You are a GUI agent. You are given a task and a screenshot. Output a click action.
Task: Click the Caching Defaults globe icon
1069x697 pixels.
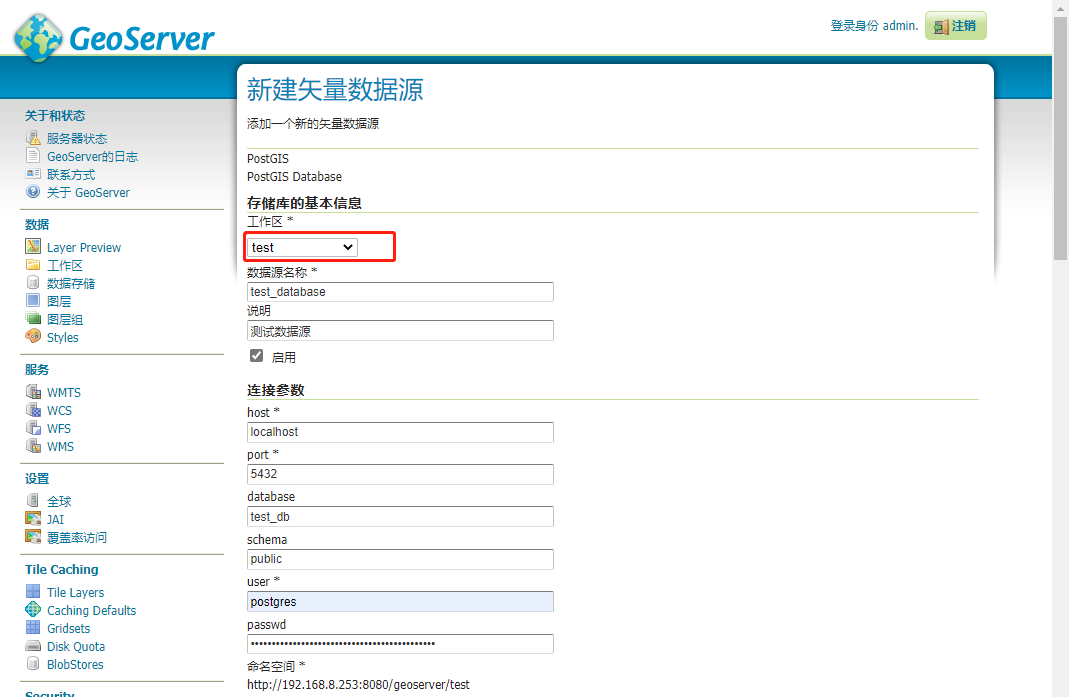[x=33, y=609]
